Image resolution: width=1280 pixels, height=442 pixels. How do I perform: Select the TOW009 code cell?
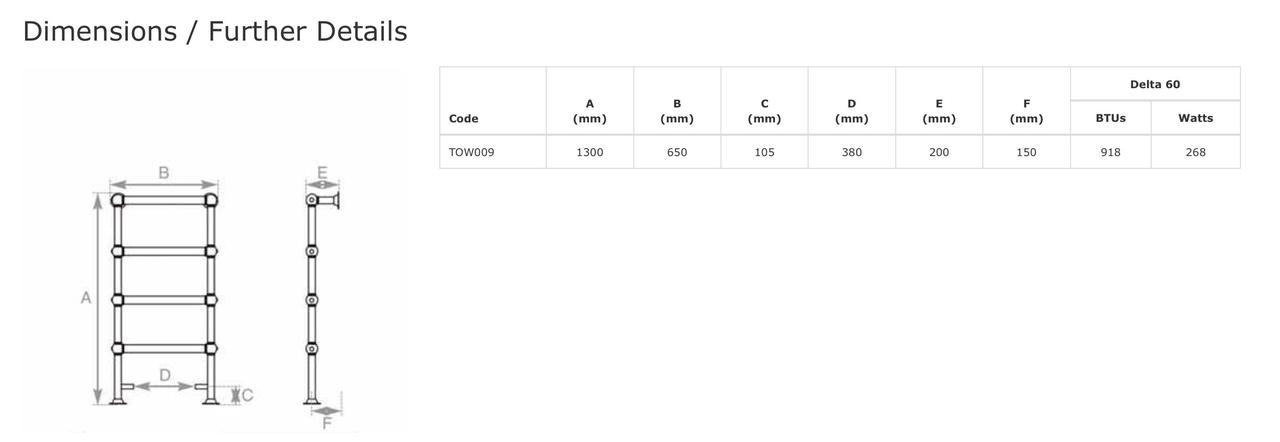[472, 152]
